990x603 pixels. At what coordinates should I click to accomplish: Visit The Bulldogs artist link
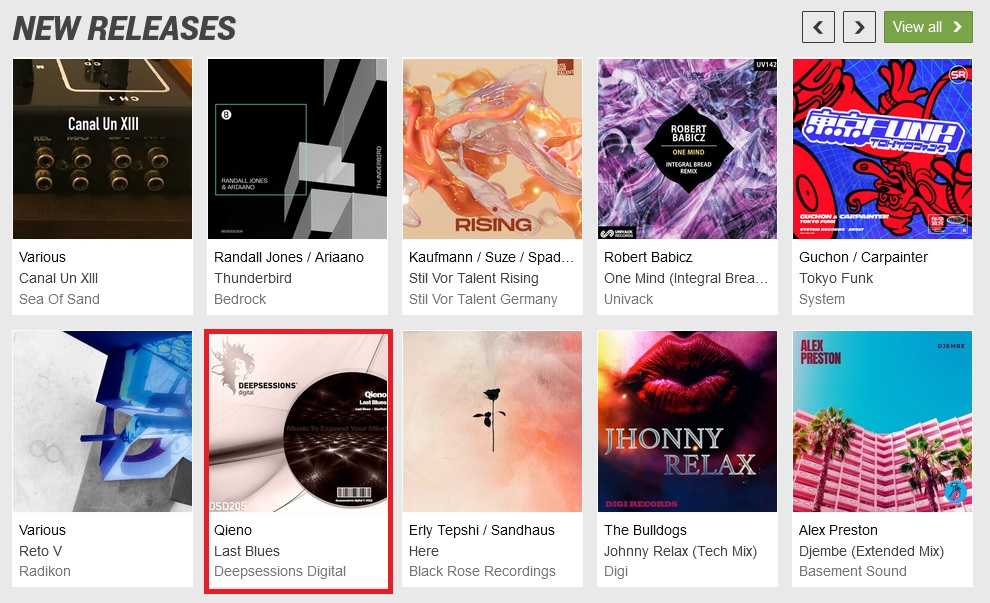tap(645, 530)
